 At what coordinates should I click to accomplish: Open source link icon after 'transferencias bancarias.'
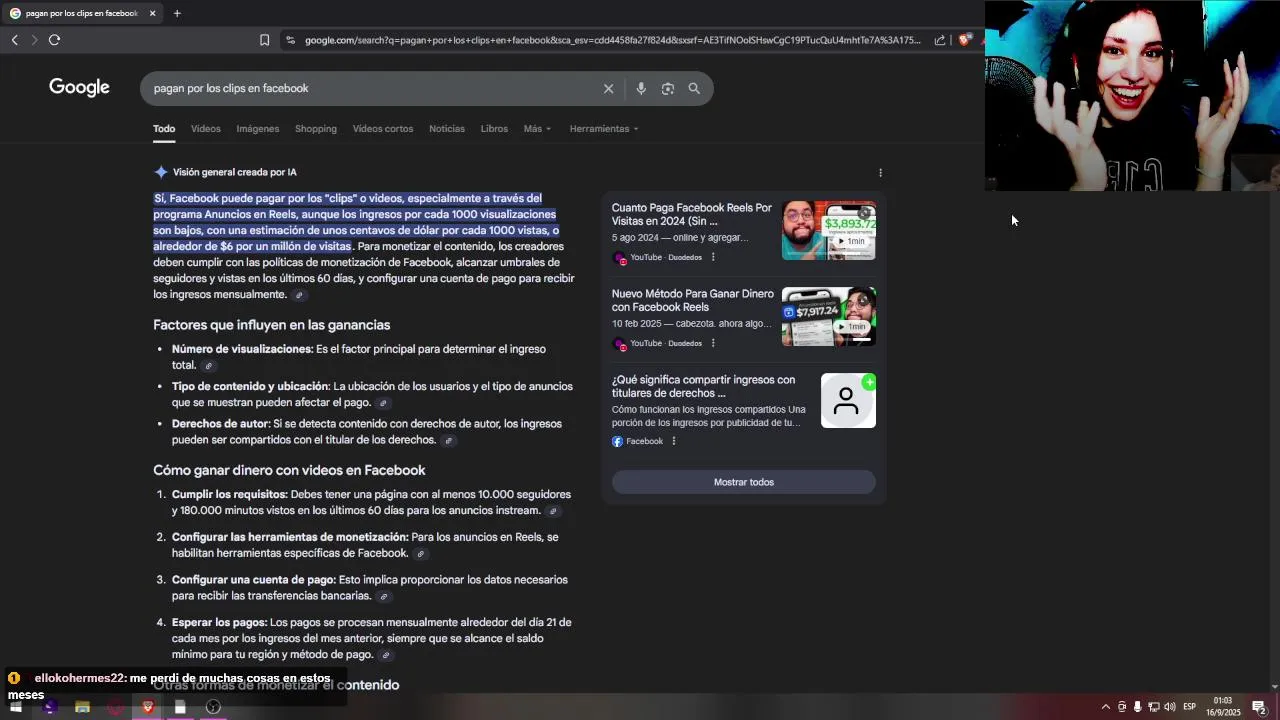pos(383,597)
